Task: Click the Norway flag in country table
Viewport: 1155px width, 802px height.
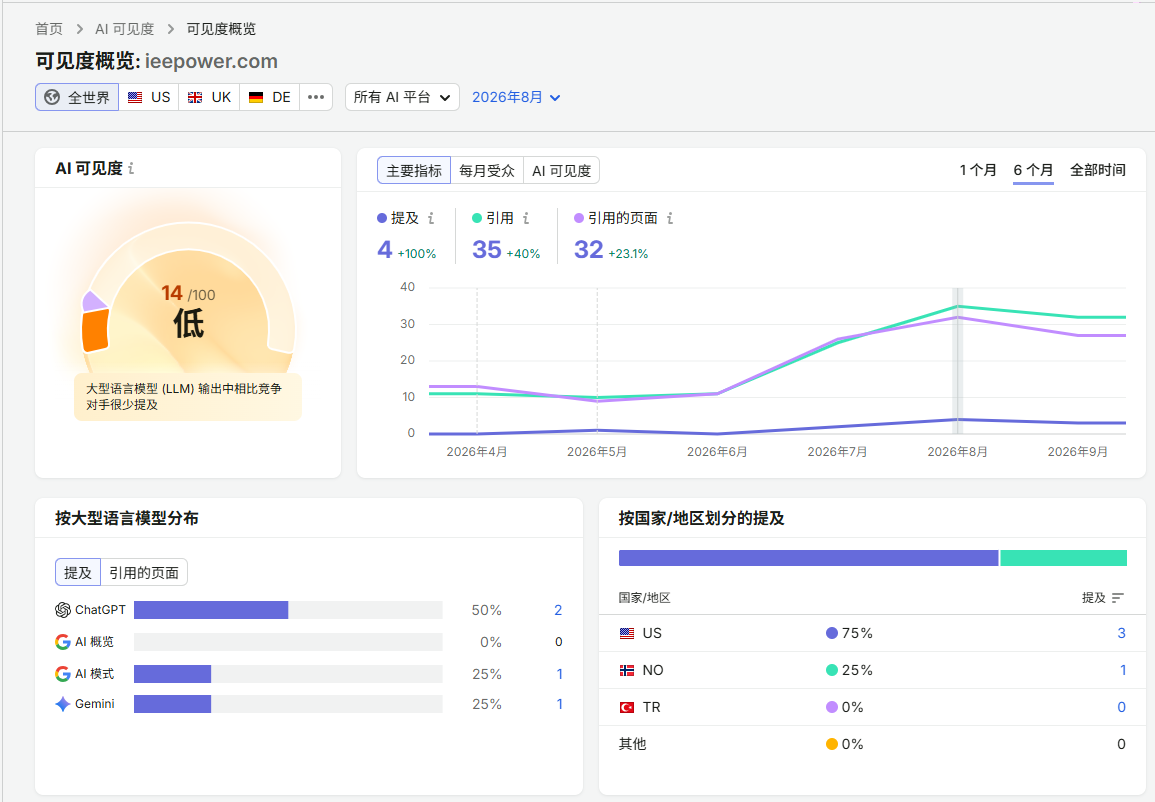Action: click(627, 670)
